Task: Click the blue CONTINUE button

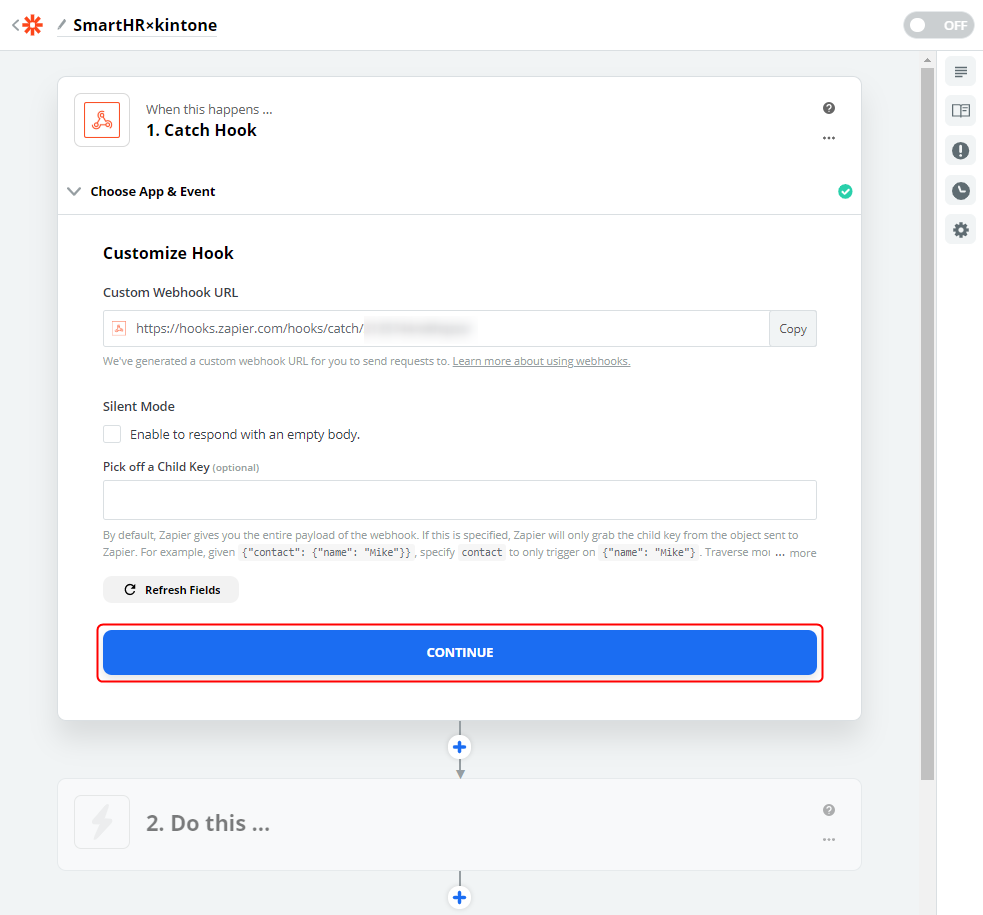Action: (x=460, y=652)
